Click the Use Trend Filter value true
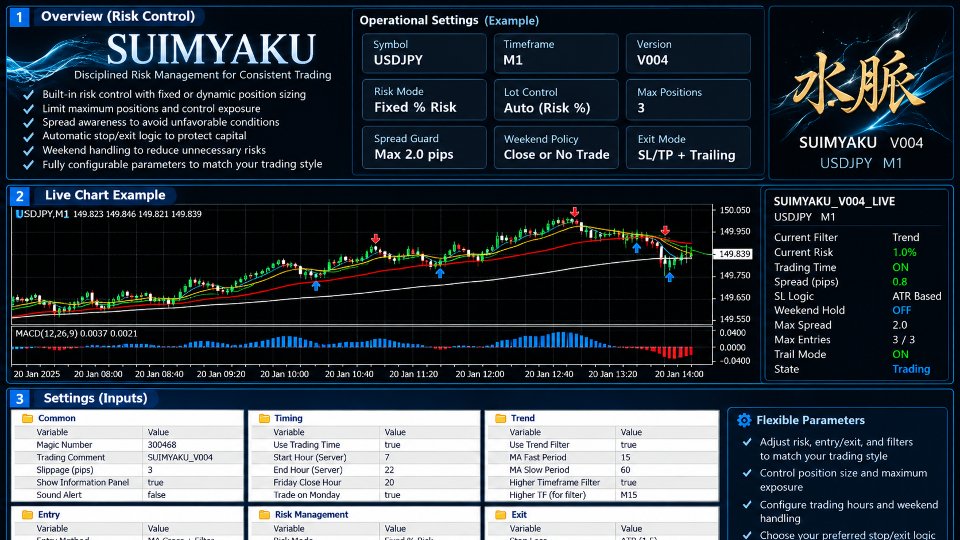Image resolution: width=960 pixels, height=540 pixels. [628, 445]
